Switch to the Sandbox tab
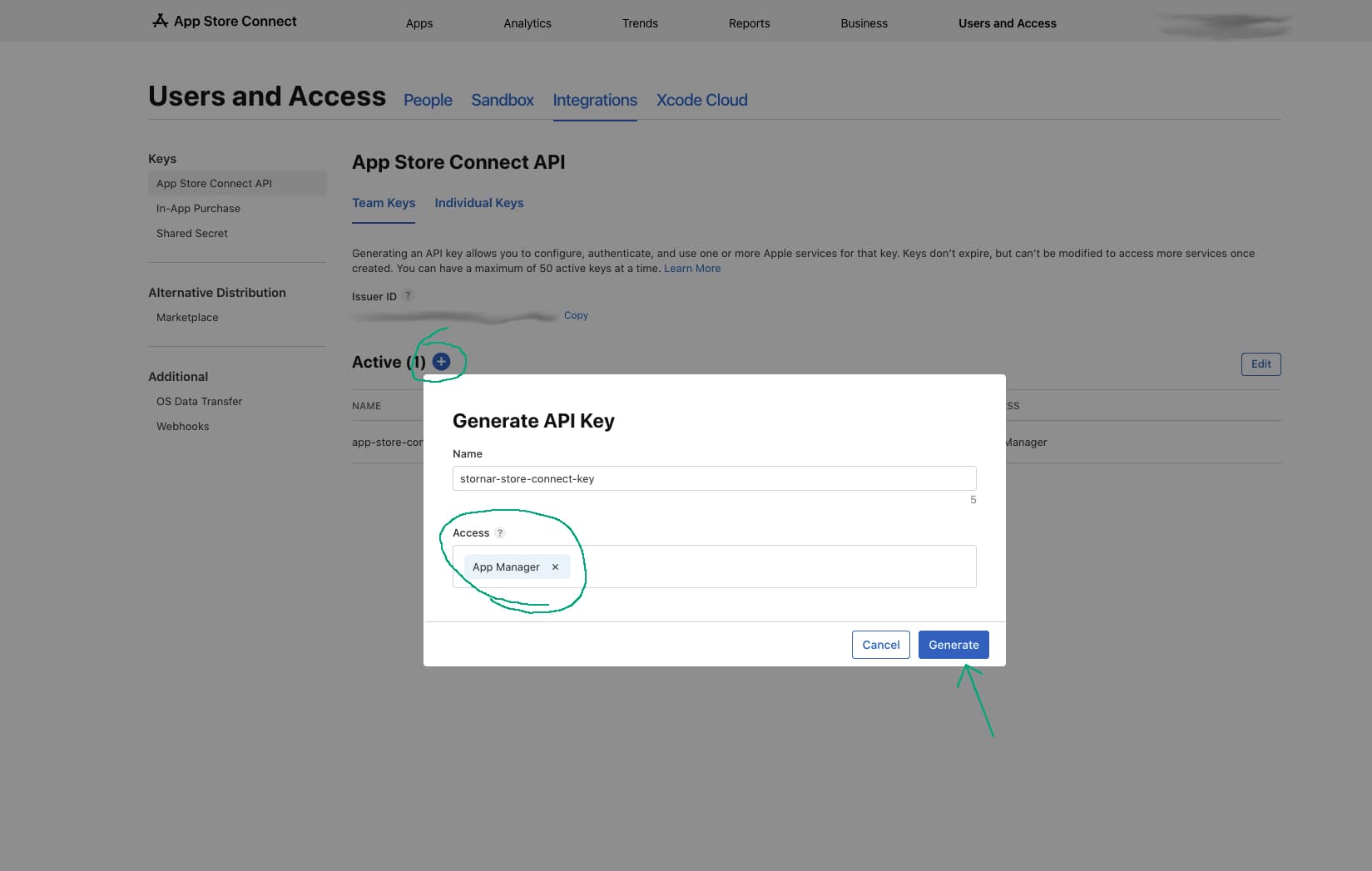 click(503, 100)
